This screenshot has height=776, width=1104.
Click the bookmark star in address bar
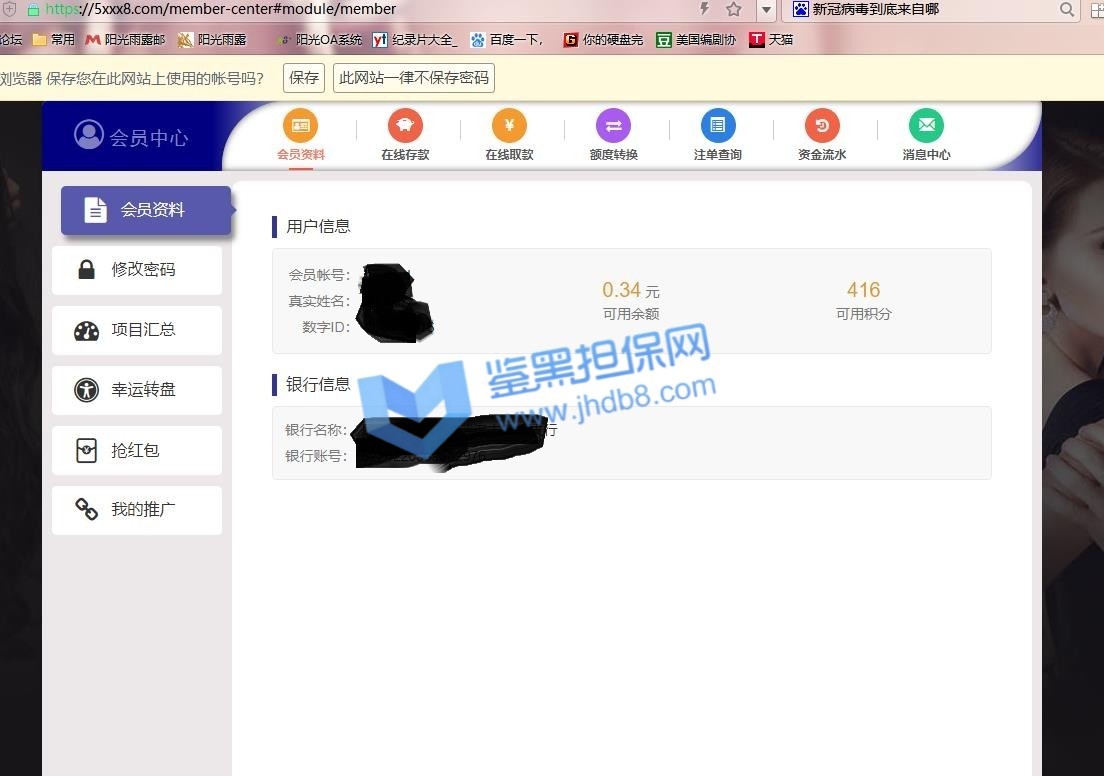[x=734, y=10]
